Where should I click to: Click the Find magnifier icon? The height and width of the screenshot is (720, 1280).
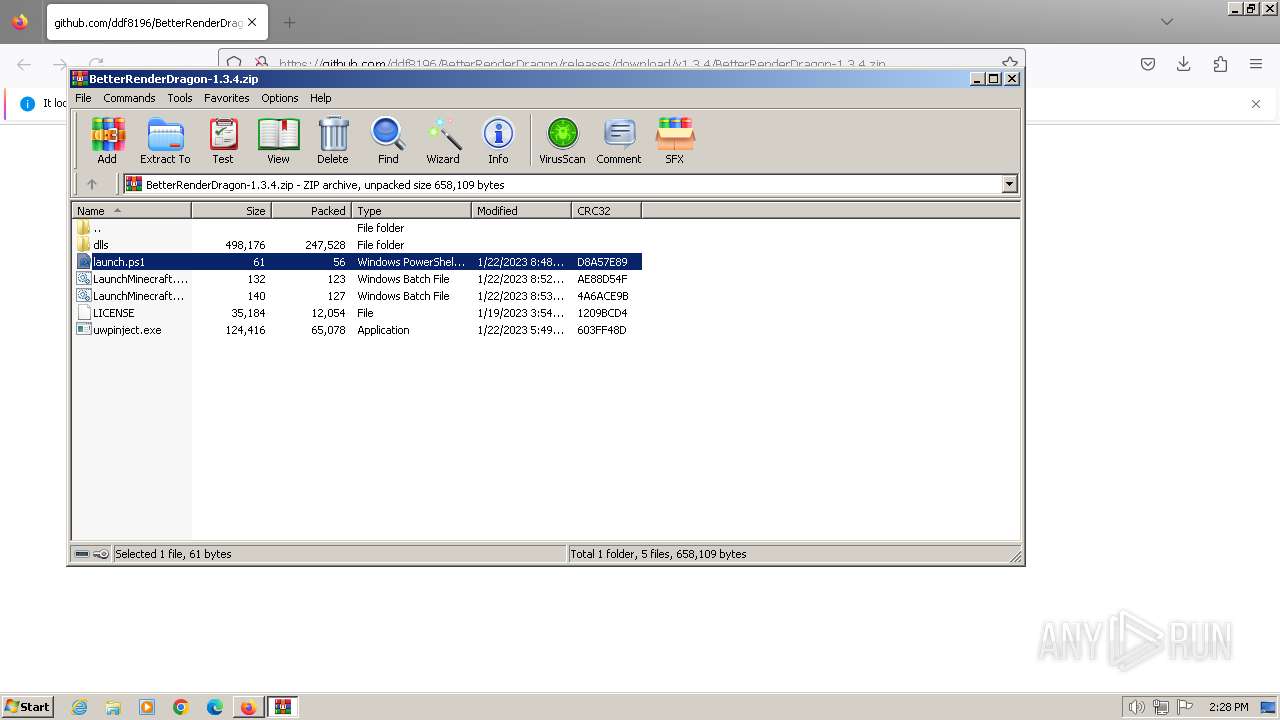click(388, 140)
